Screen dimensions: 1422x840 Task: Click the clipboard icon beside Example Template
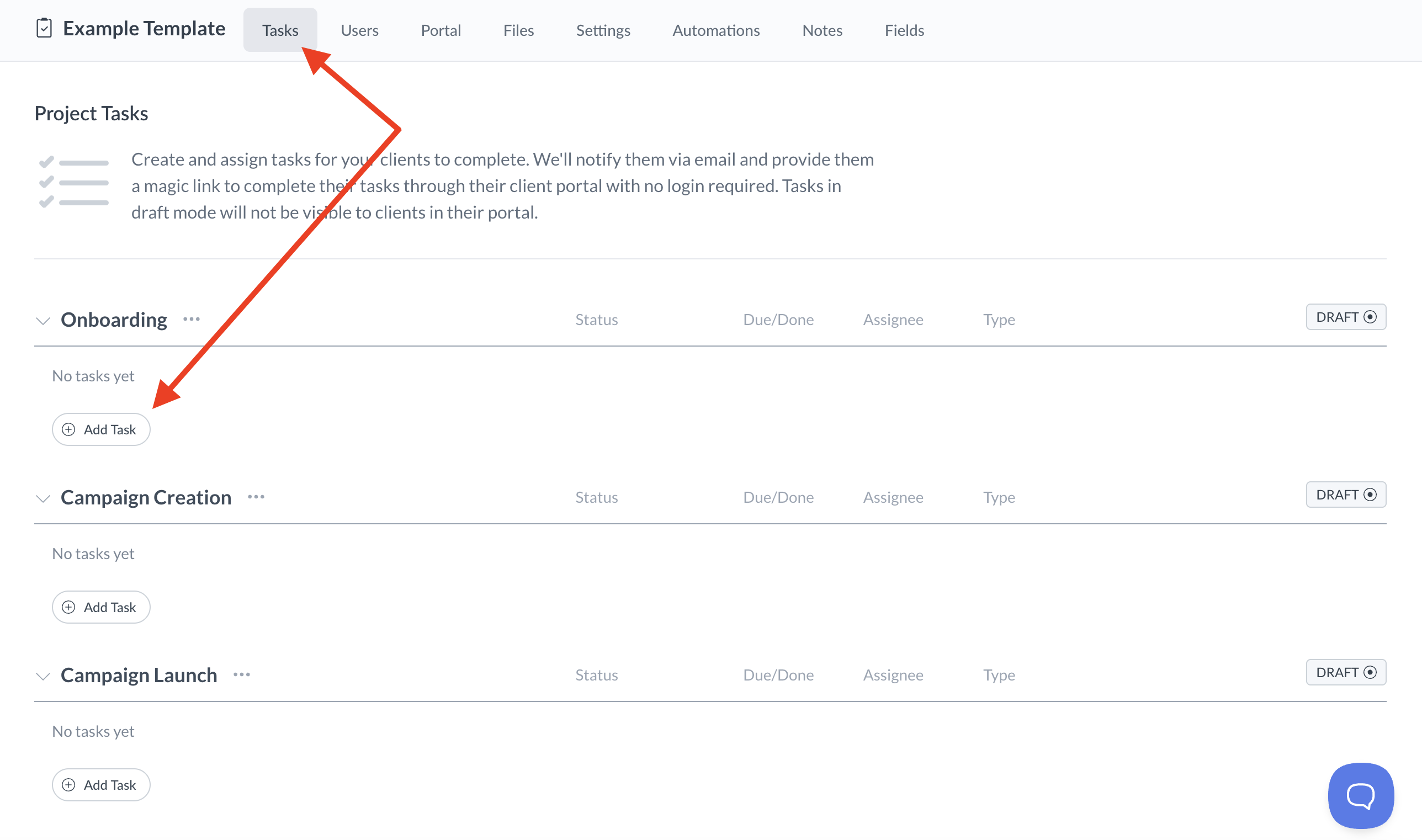(x=44, y=28)
